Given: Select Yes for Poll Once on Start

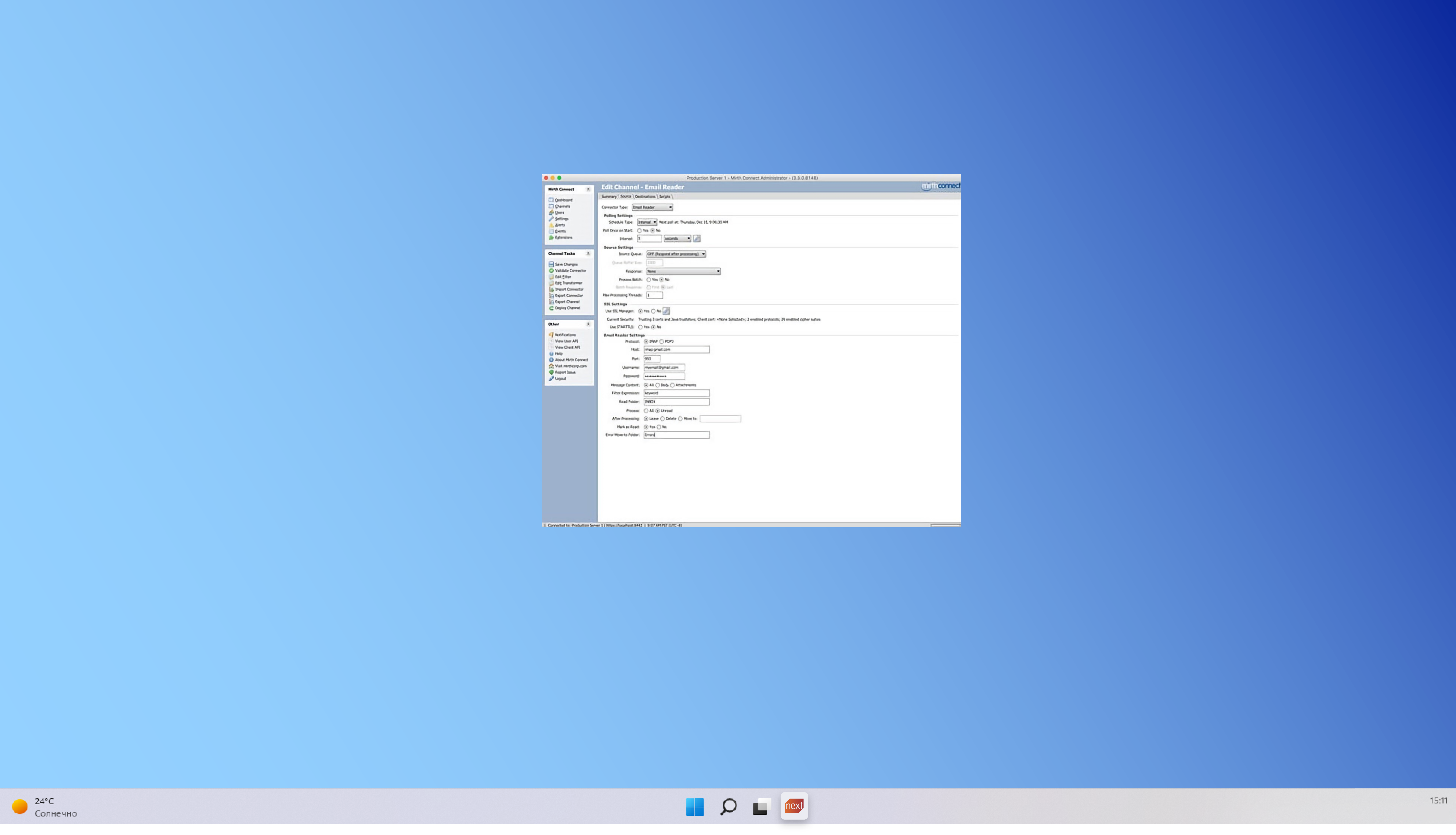Looking at the screenshot, I should point(639,231).
